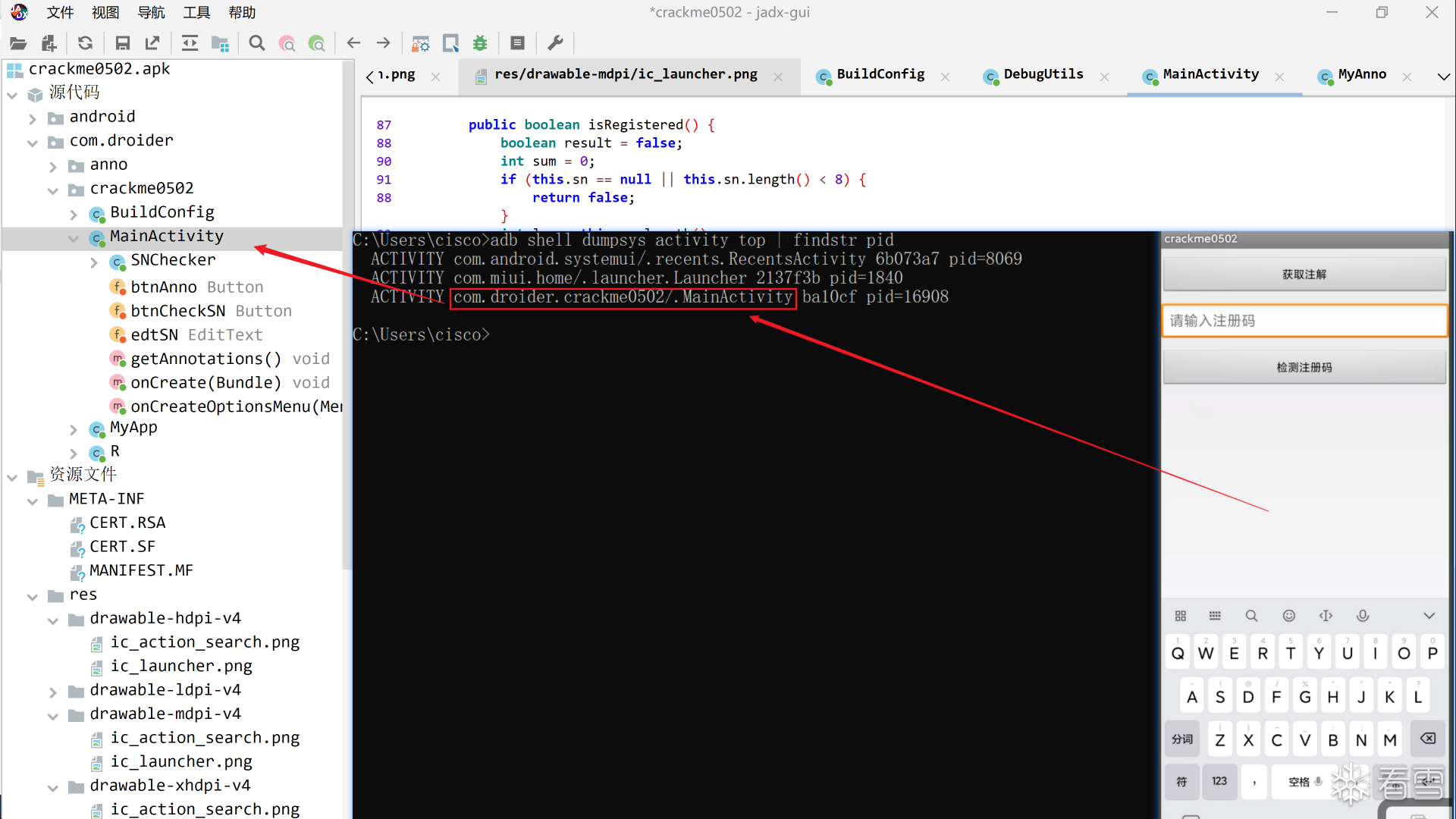Screen dimensions: 1456x819
Task: Toggle flatten packages toolbar icon
Action: point(220,43)
